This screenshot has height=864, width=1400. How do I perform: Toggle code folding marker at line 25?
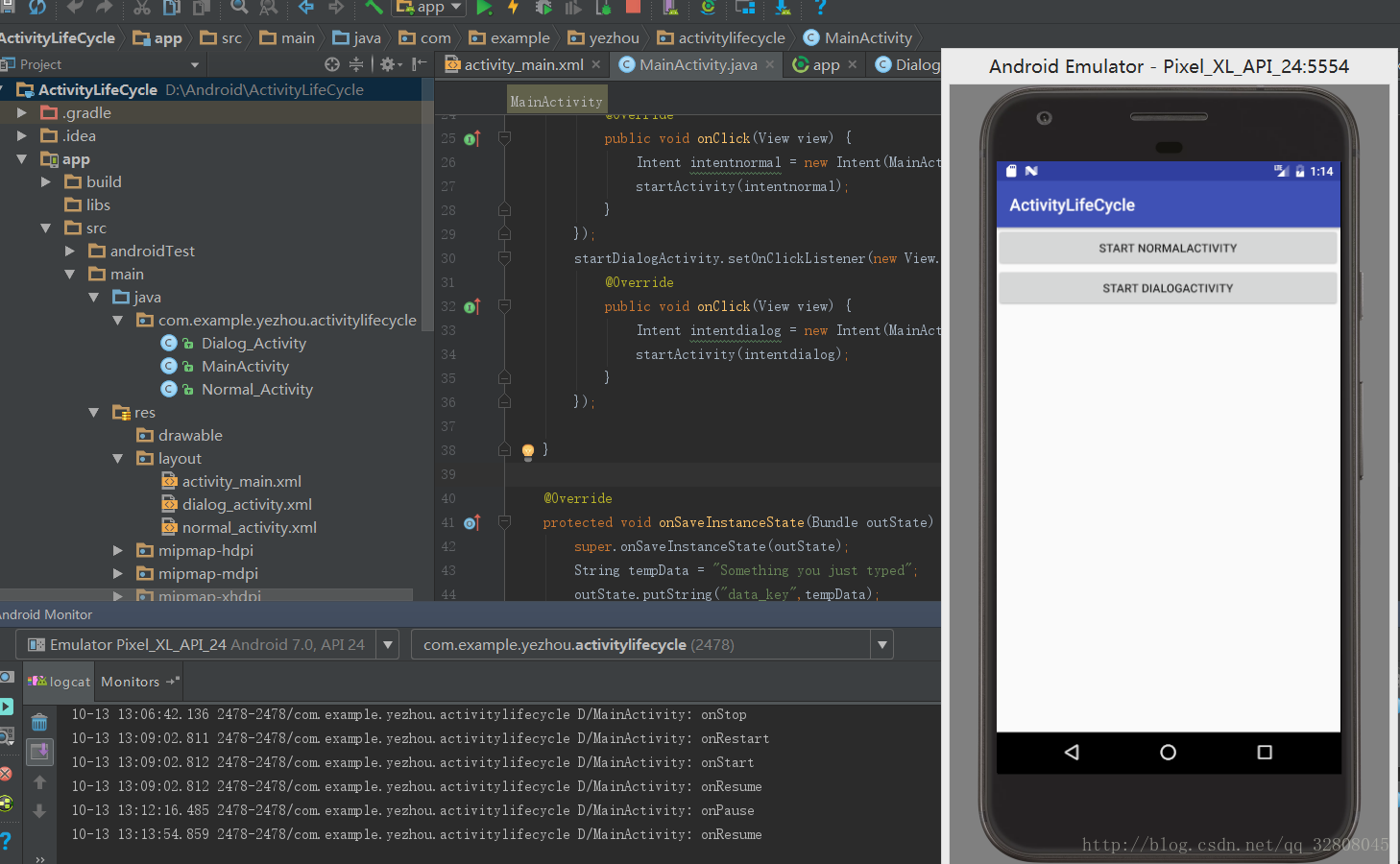[504, 138]
